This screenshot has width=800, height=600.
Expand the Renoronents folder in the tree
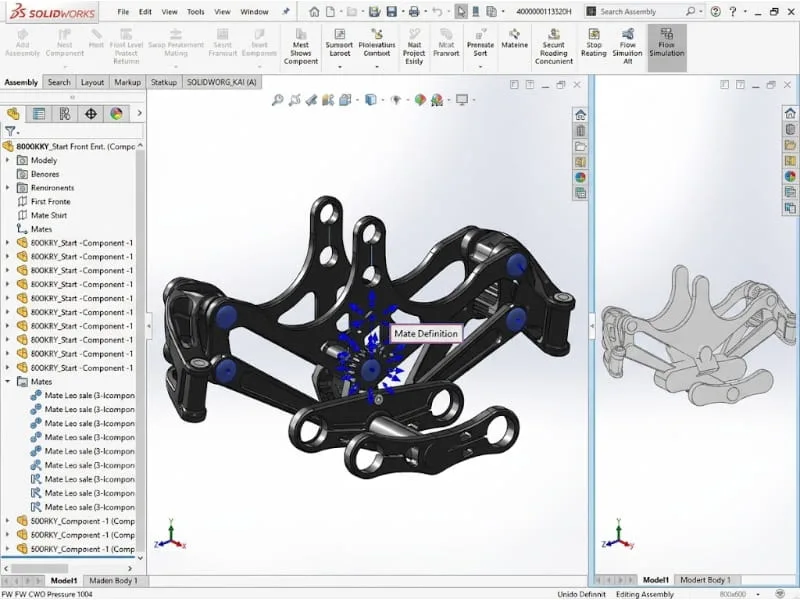(8, 188)
